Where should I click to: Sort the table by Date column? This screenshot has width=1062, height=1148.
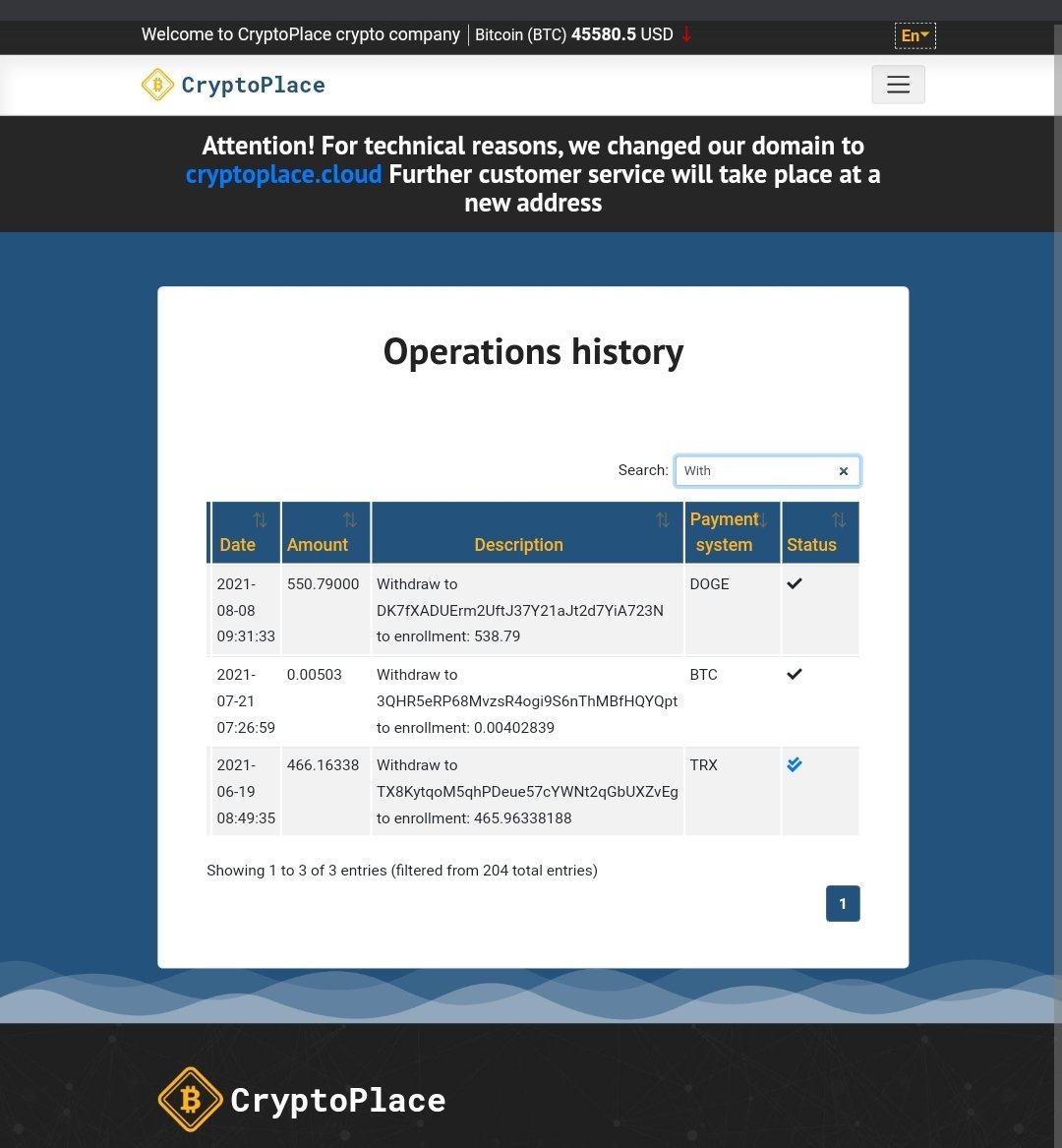click(245, 532)
